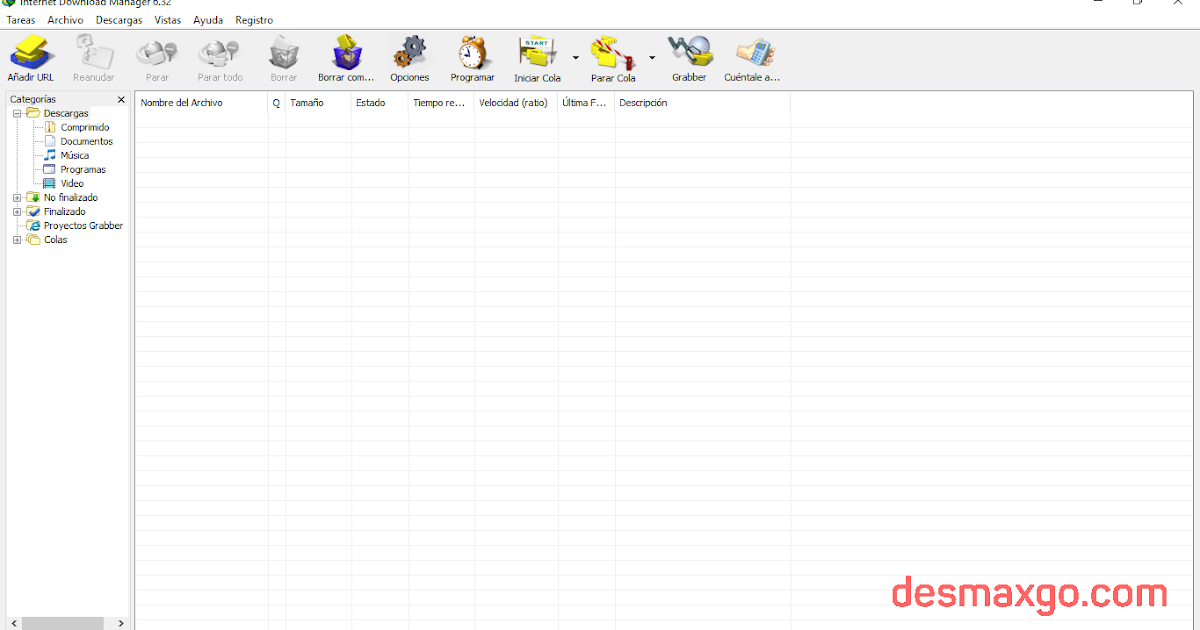Viewport: 1200px width, 630px height.
Task: Click categories panel scrollbar right arrow
Action: click(121, 623)
